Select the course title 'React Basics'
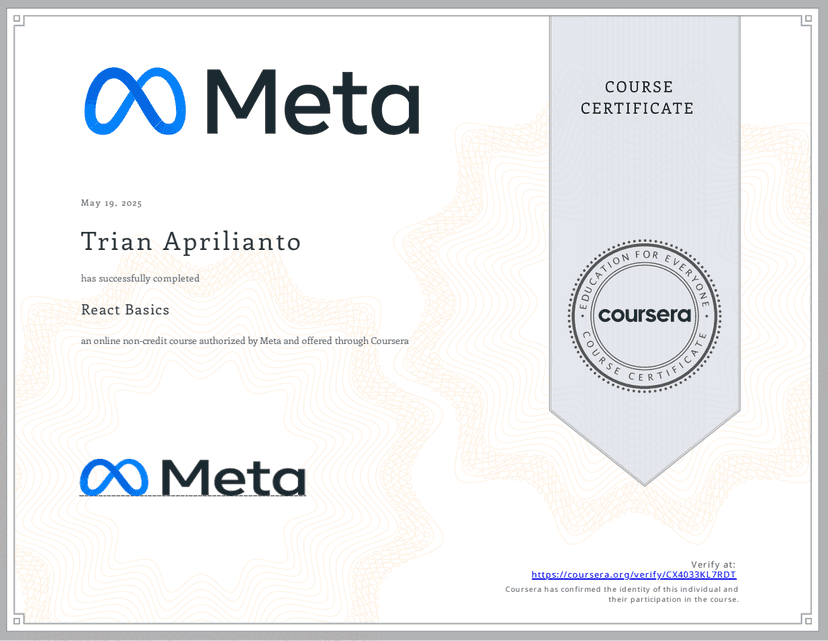The height and width of the screenshot is (641, 828). tap(125, 310)
